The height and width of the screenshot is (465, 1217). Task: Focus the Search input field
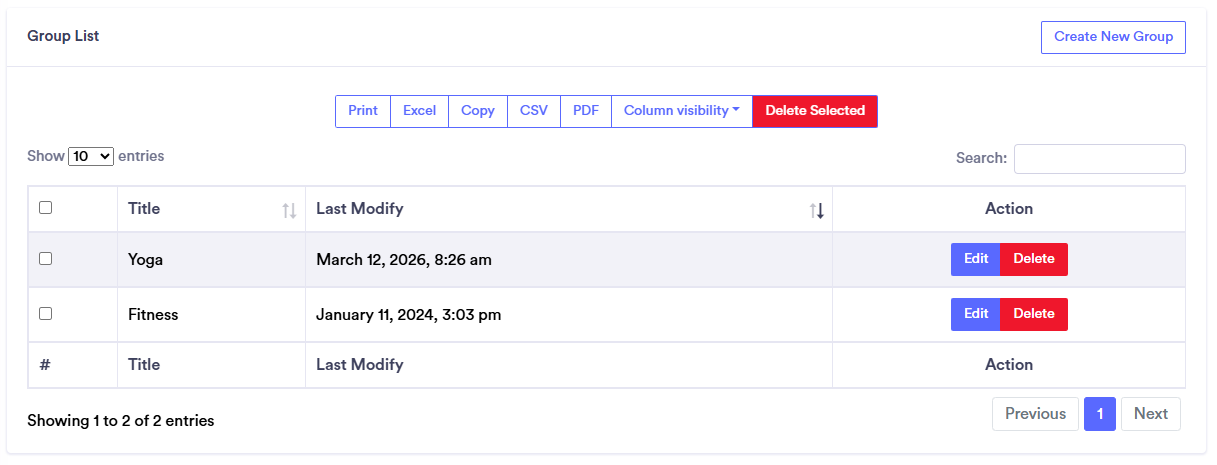(x=1099, y=159)
